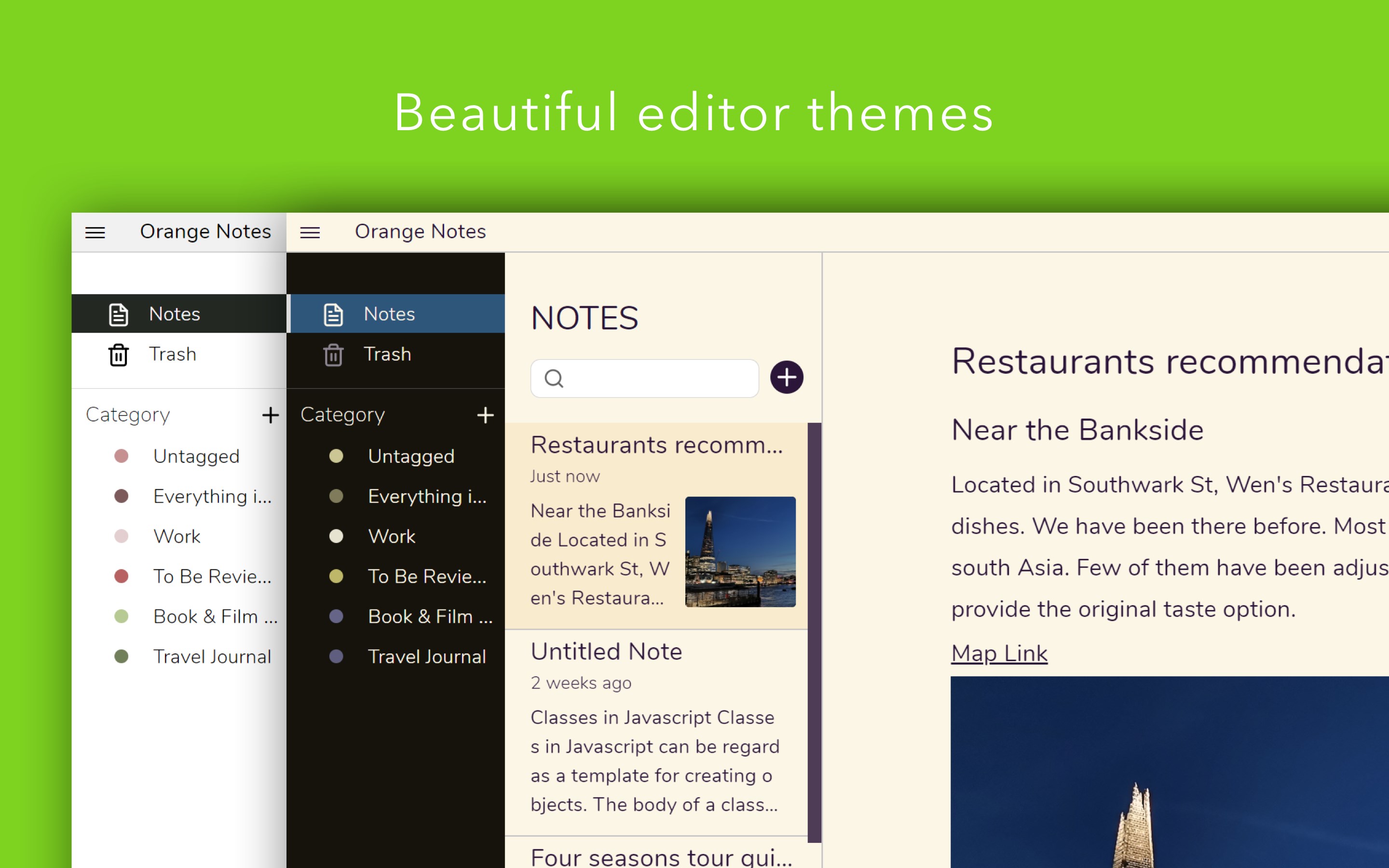This screenshot has height=868, width=1389.
Task: Add a category in light sidebar
Action: point(271,415)
